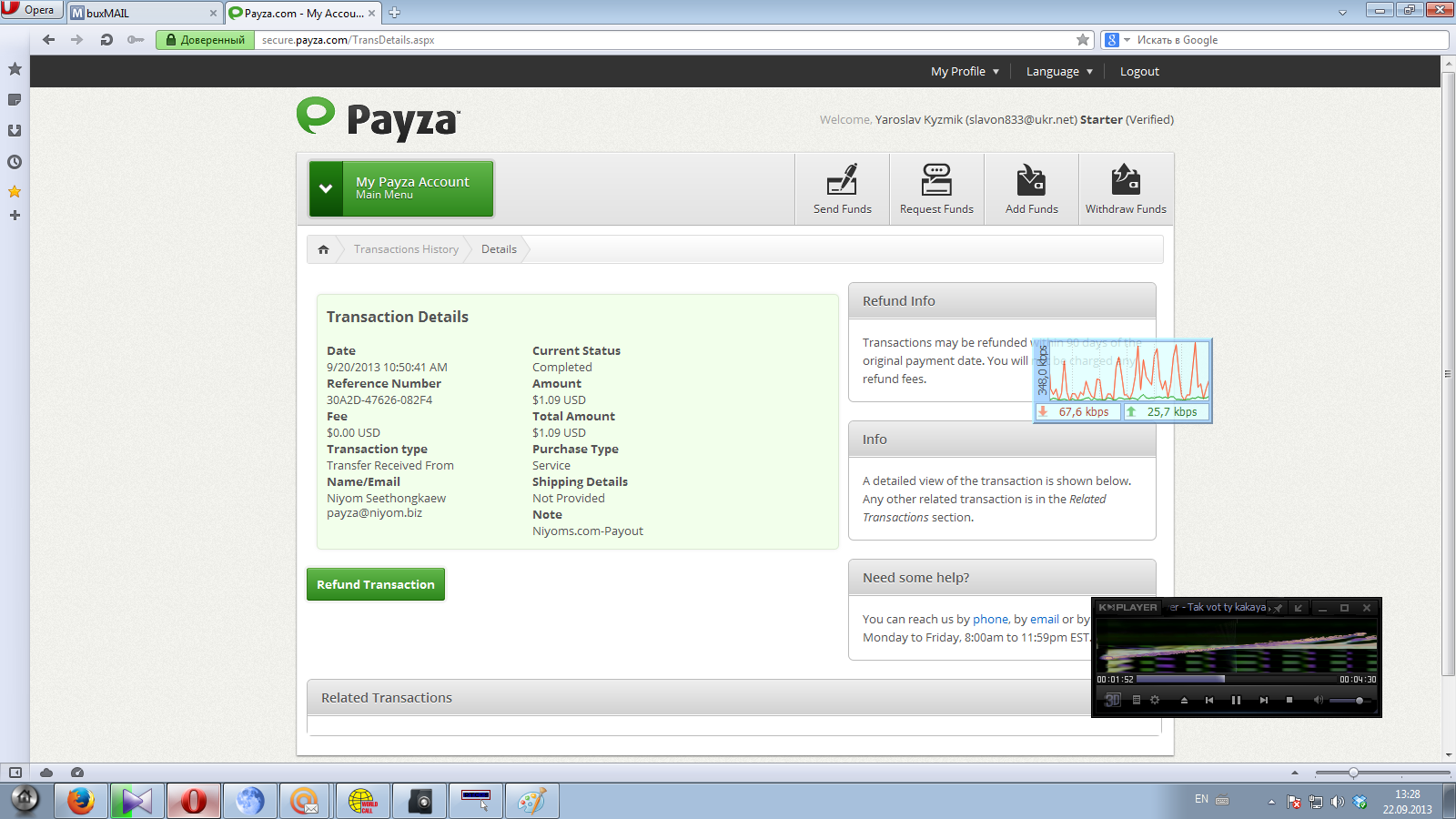Reload the page with browser refresh icon
The image size is (1456, 819).
(106, 40)
